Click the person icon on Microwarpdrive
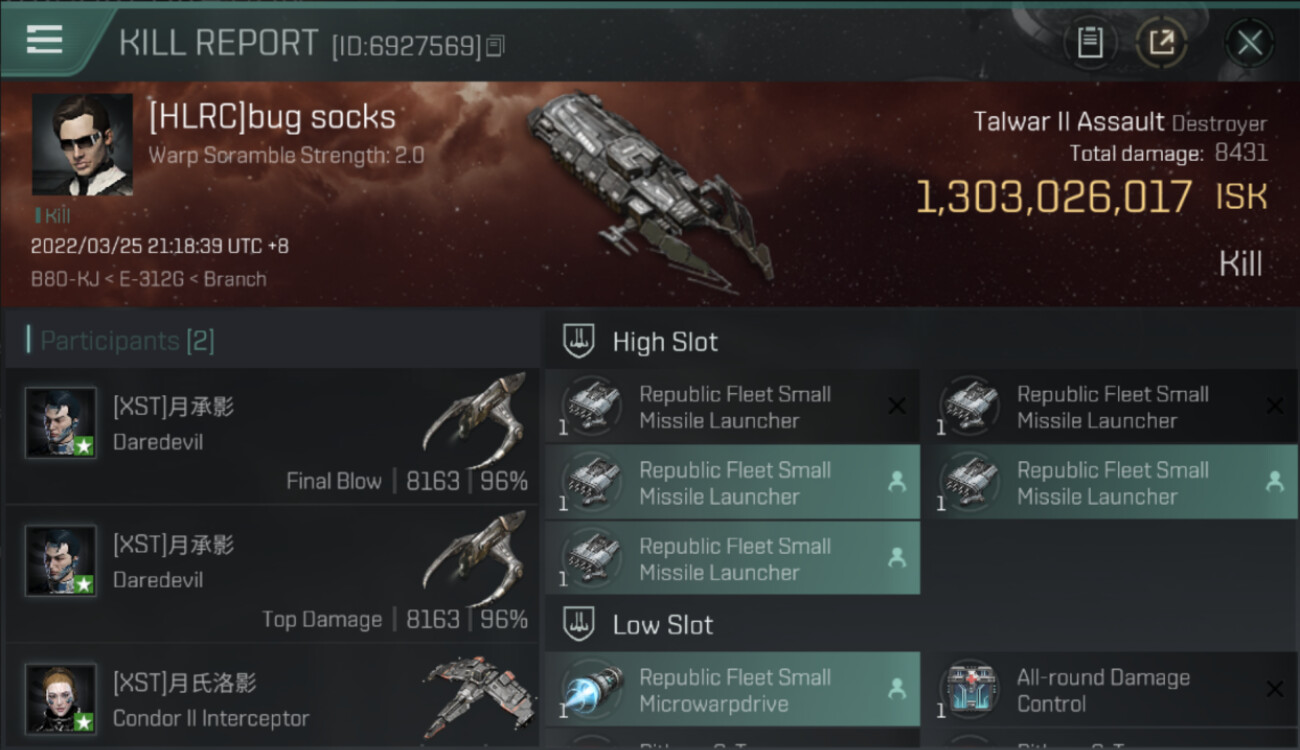 point(897,689)
